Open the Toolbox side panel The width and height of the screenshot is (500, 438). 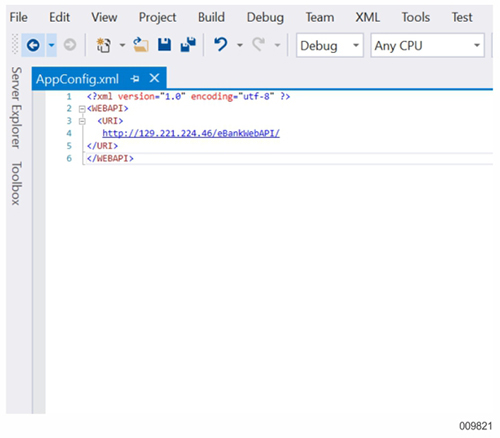tap(16, 183)
